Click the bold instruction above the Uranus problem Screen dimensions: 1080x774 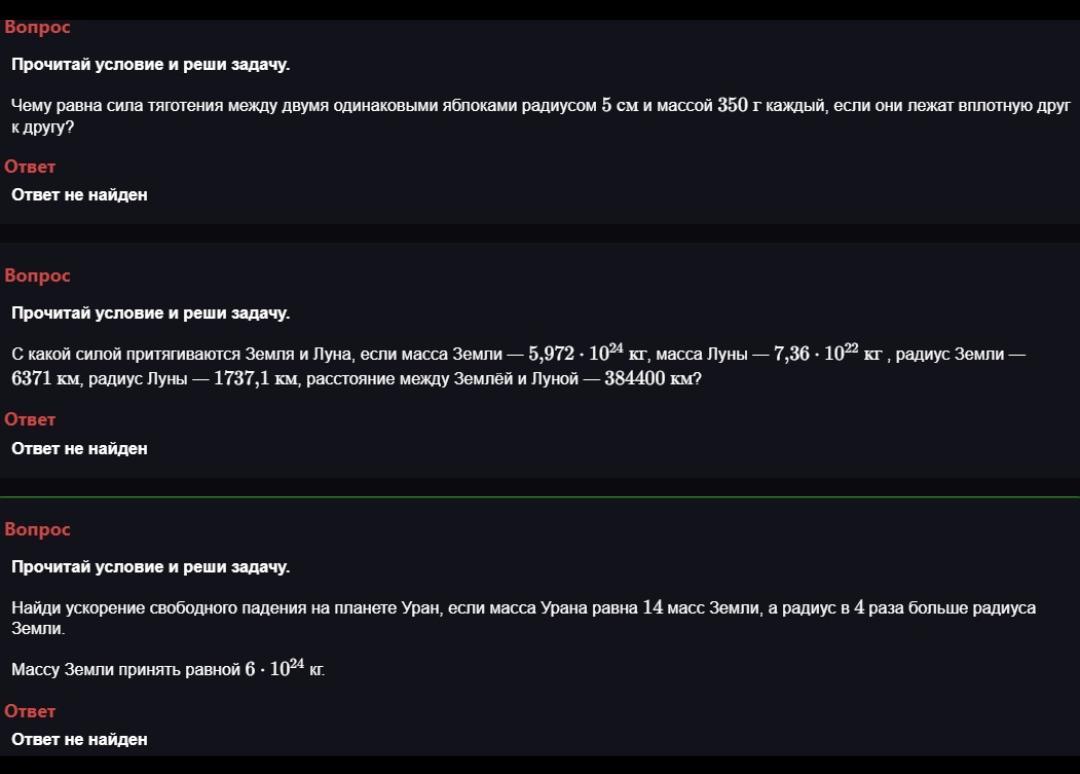(150, 567)
